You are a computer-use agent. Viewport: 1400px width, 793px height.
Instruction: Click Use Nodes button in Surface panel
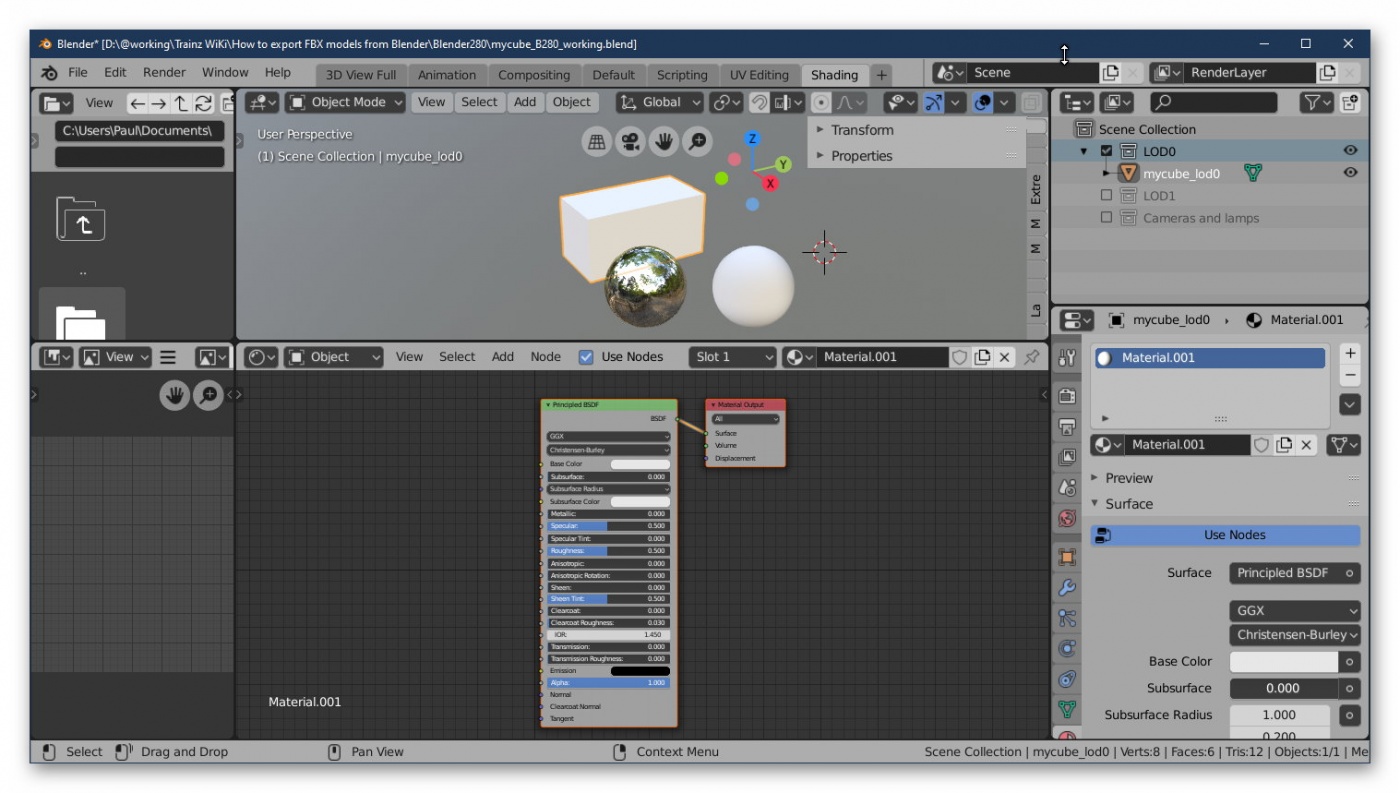point(1225,535)
